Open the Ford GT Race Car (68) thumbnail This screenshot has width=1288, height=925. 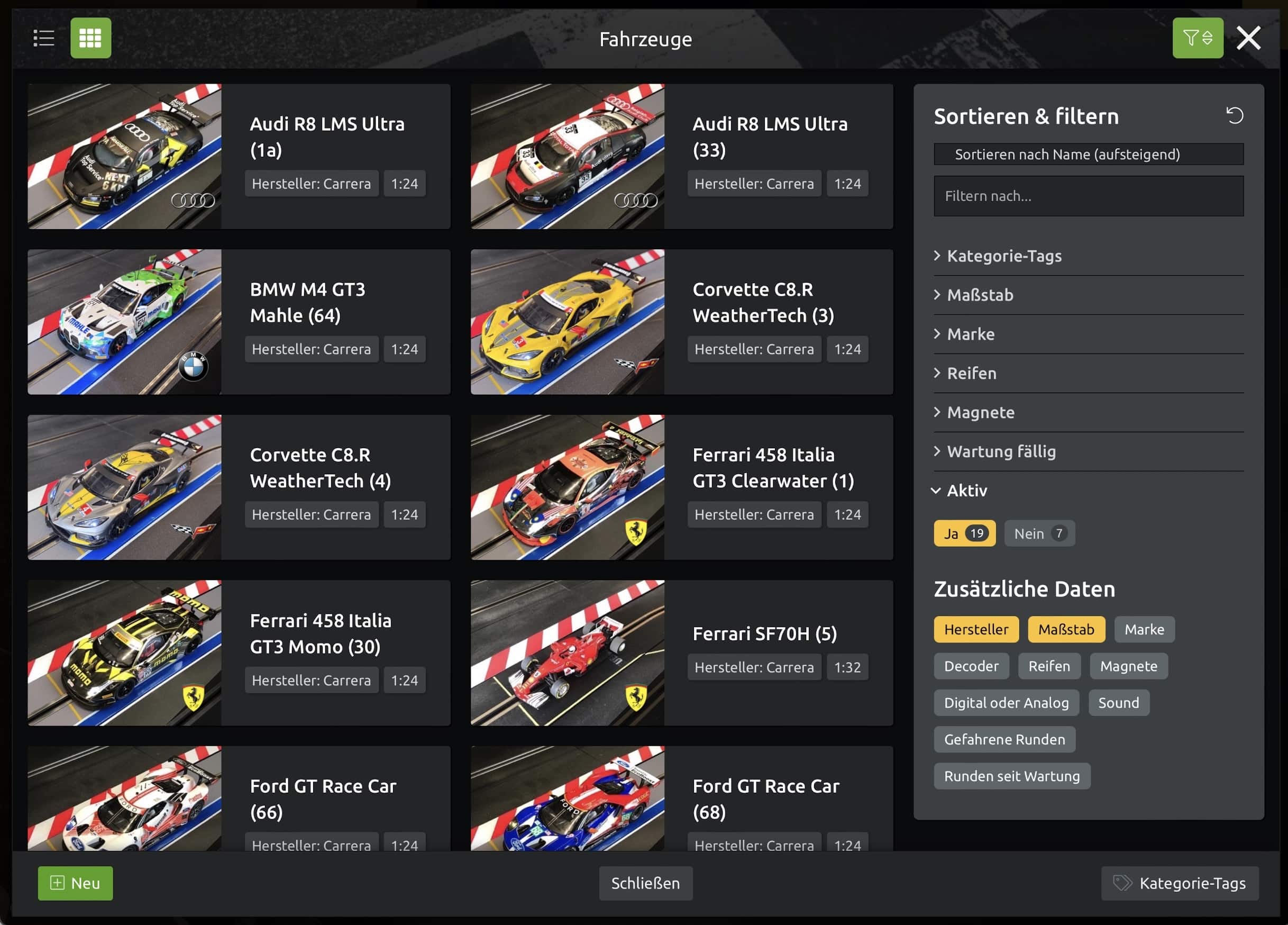(x=568, y=799)
